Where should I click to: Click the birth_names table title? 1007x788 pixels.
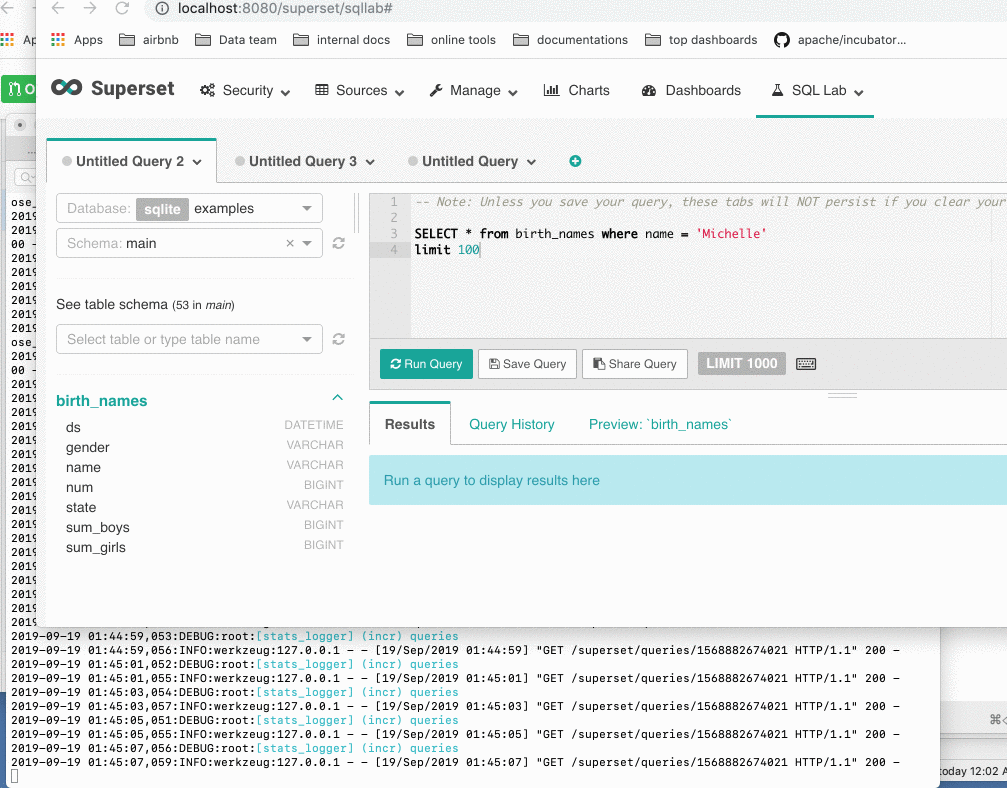[101, 401]
